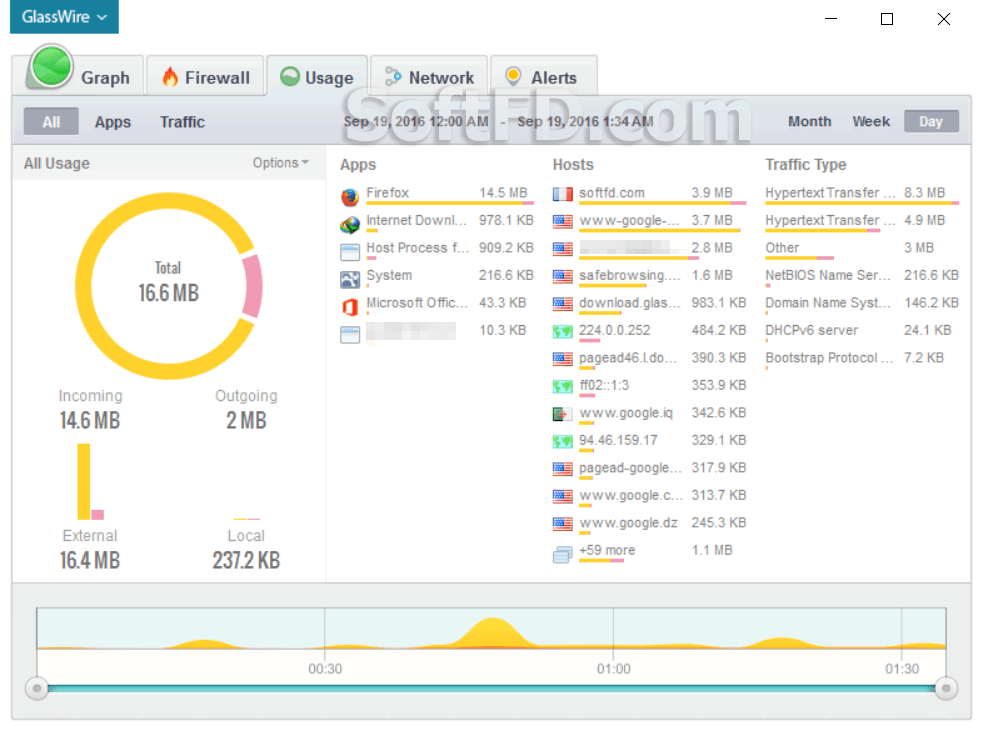Click the US flag beside www-google host
Screen dimensions: 983x731
click(562, 221)
